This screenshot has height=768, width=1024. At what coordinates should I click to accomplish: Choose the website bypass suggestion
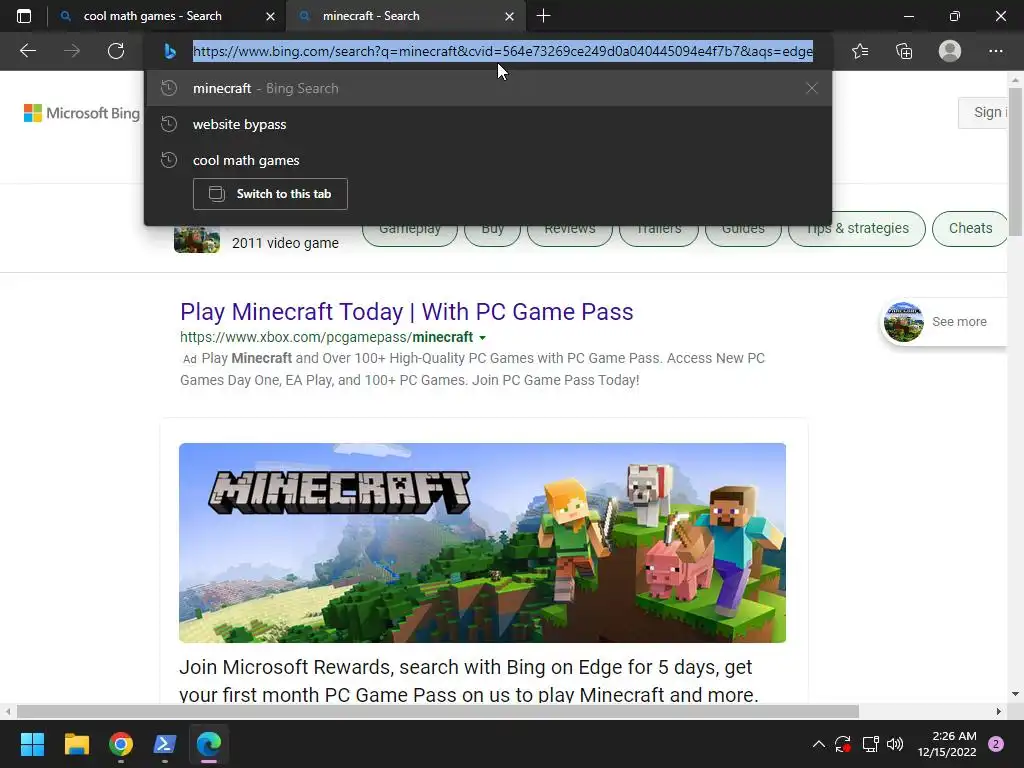488,124
